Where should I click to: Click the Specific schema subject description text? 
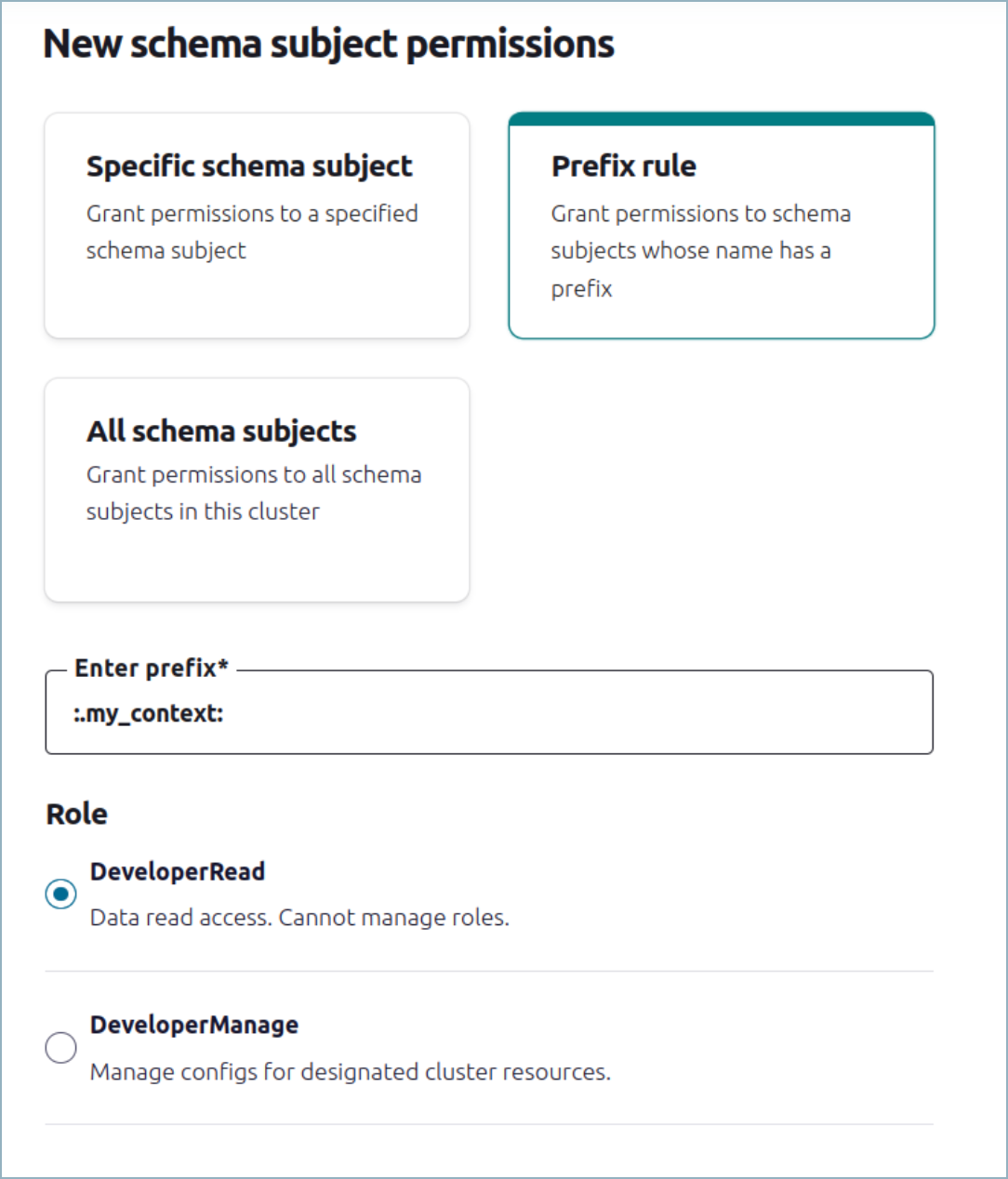[252, 232]
